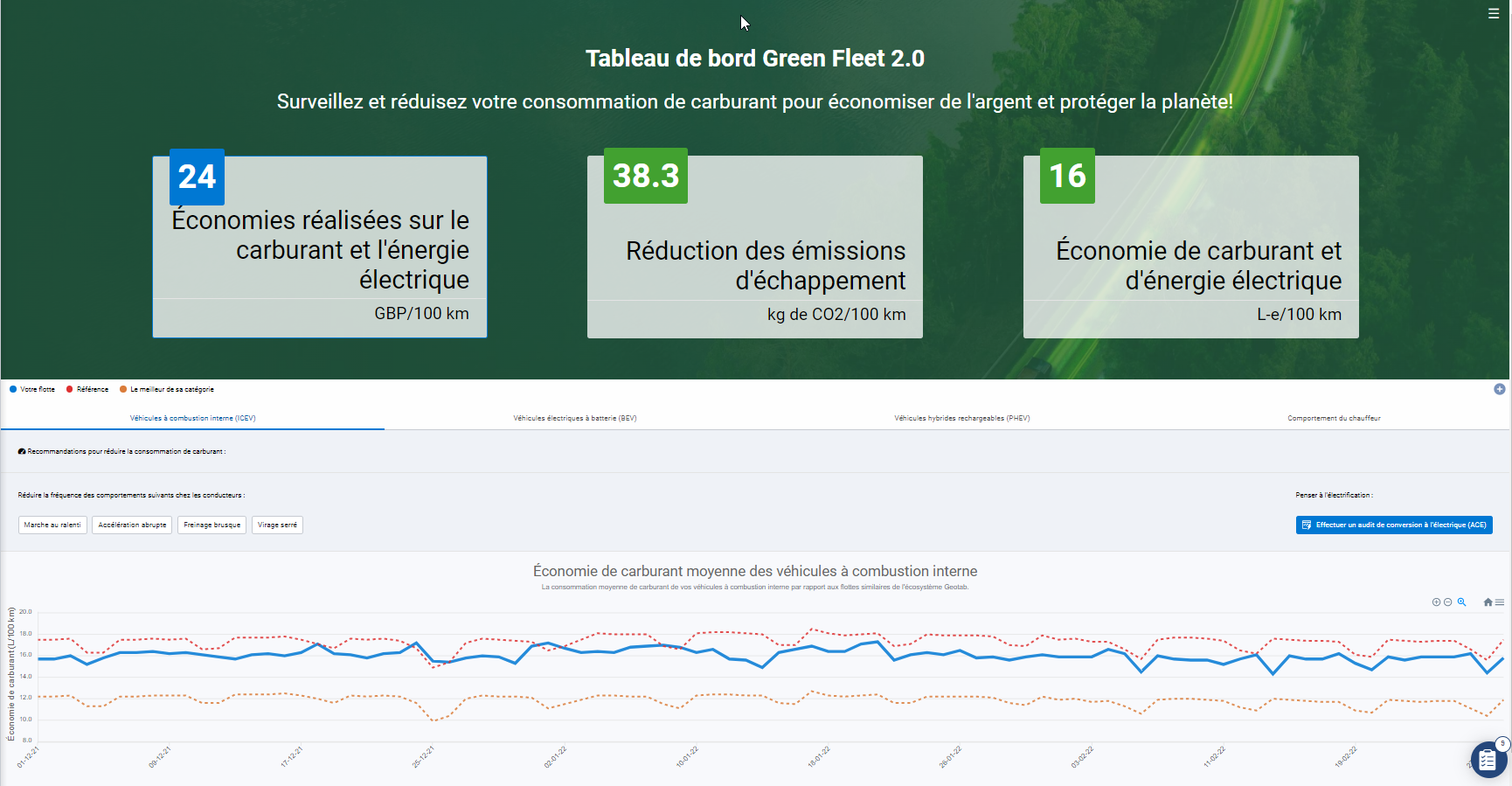Select the CO2 emissions reduction card
Image resolution: width=1512 pixels, height=786 pixels.
[x=755, y=247]
